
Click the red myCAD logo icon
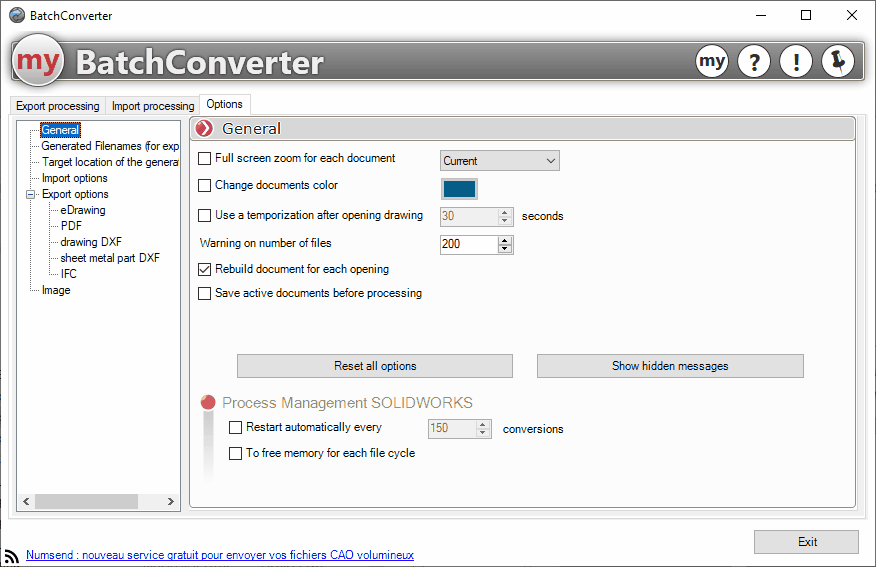[x=38, y=62]
